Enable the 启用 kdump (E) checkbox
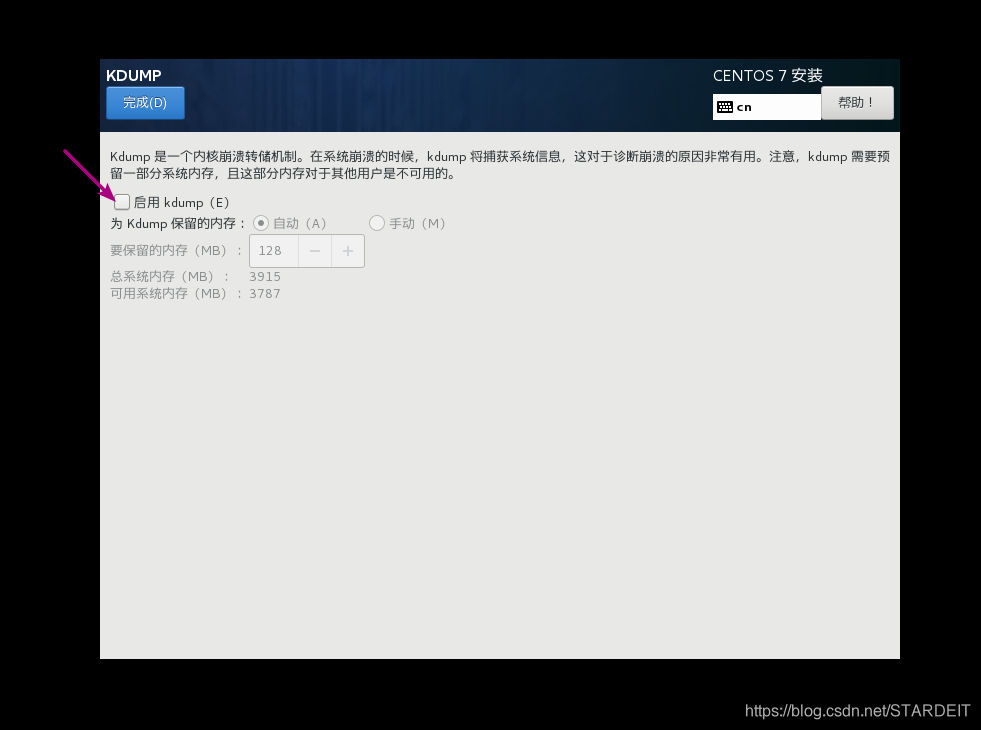 [122, 202]
